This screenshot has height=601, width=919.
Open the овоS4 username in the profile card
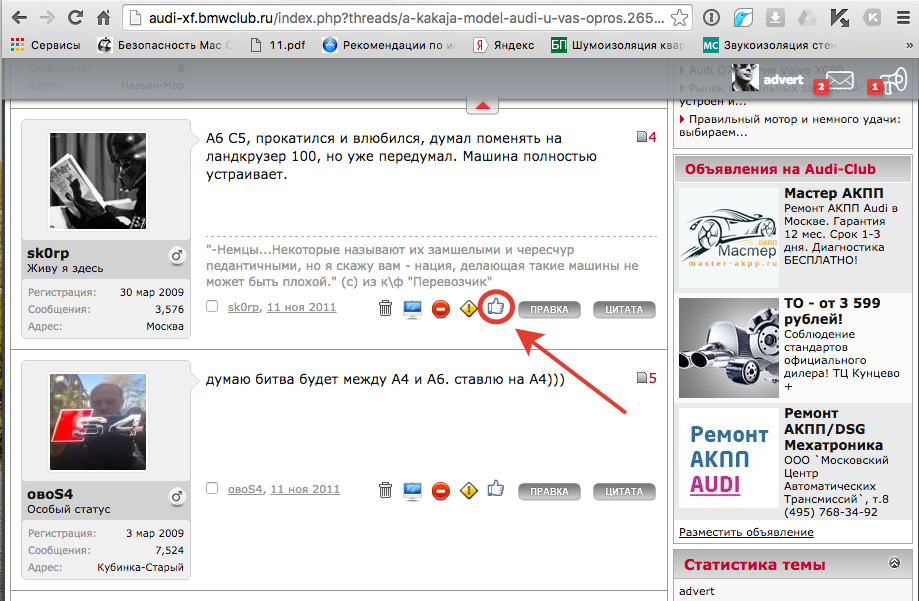tap(50, 494)
